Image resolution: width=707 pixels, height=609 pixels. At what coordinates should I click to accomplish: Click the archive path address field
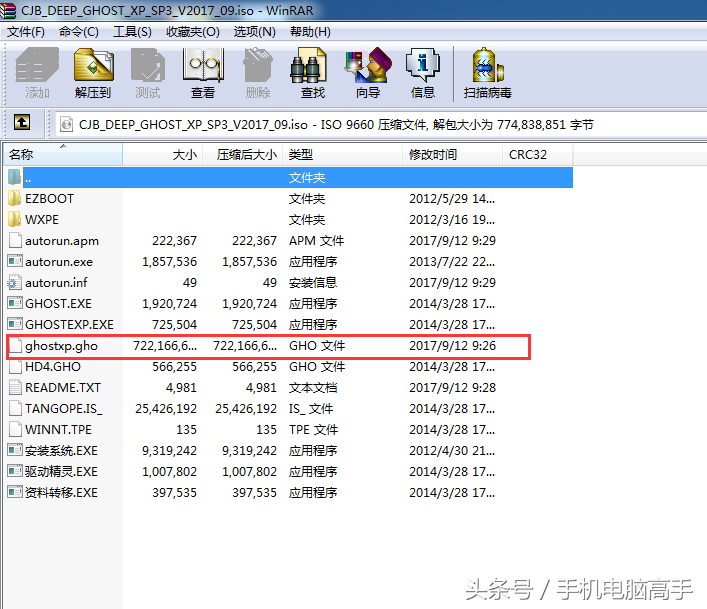click(381, 124)
